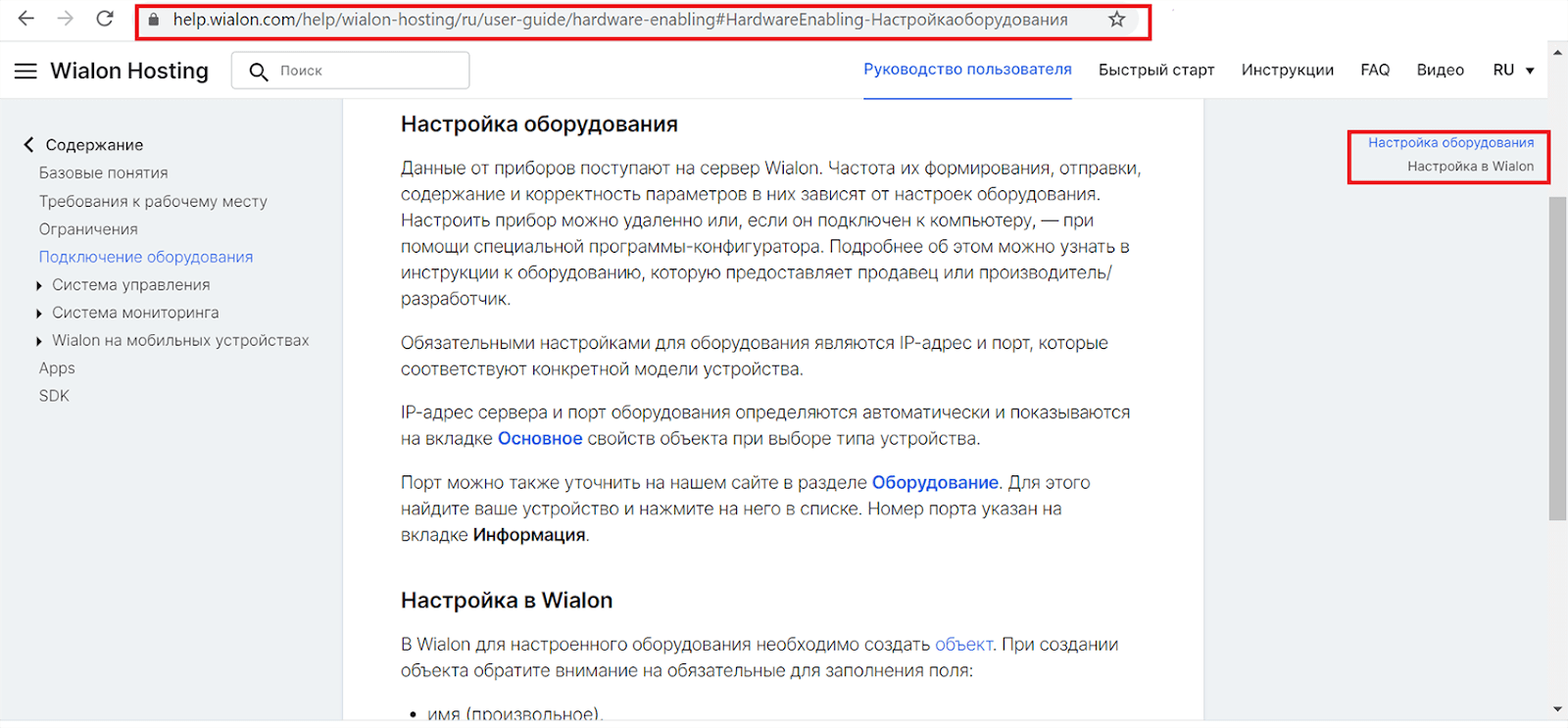Click Система мониторинга sidebar label
Viewport: 1568px width, 728px height.
click(x=135, y=313)
